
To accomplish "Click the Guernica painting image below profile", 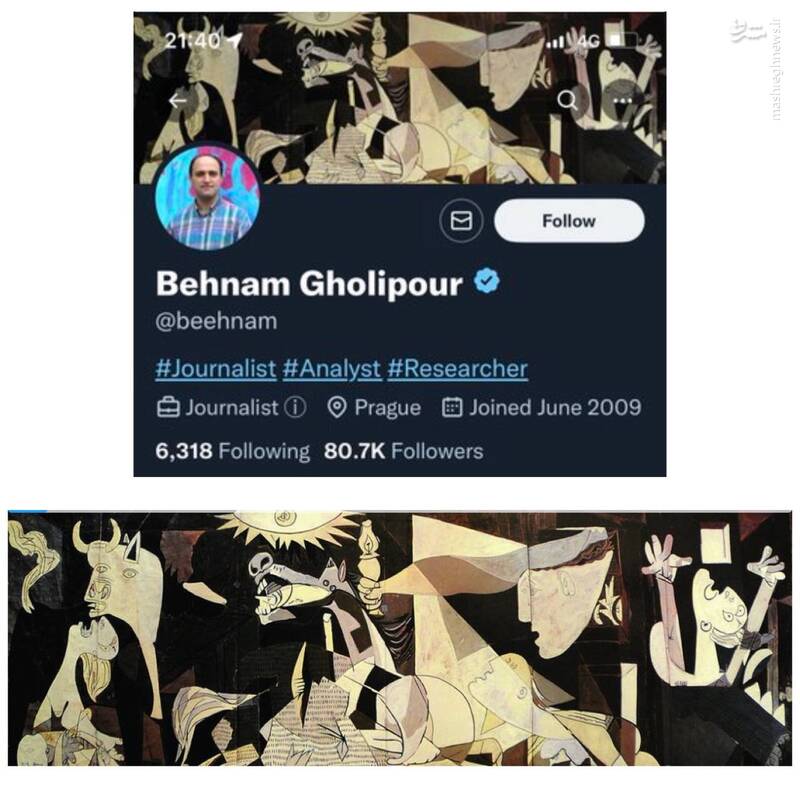I will 399,638.
